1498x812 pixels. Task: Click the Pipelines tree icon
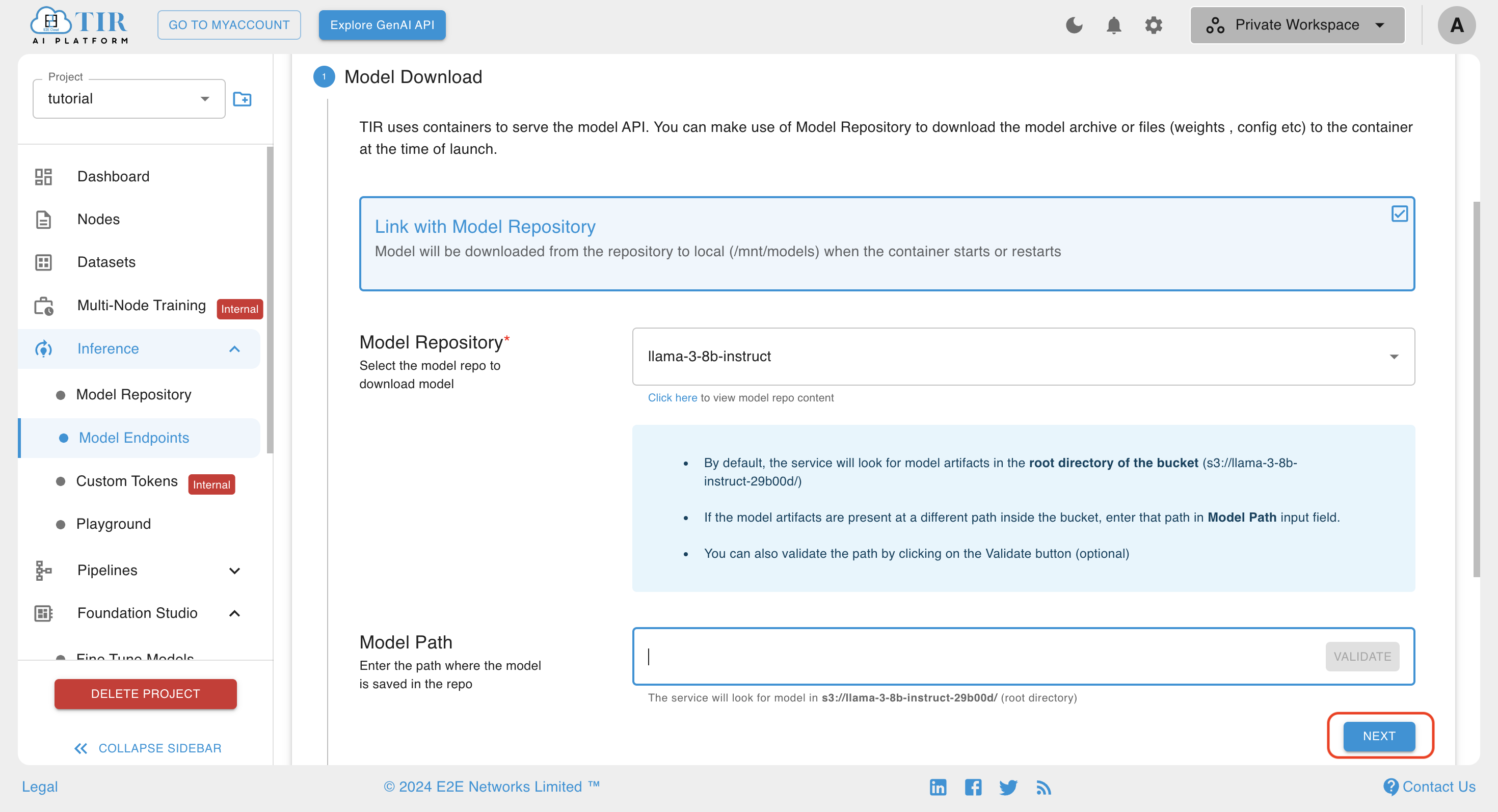(x=44, y=570)
